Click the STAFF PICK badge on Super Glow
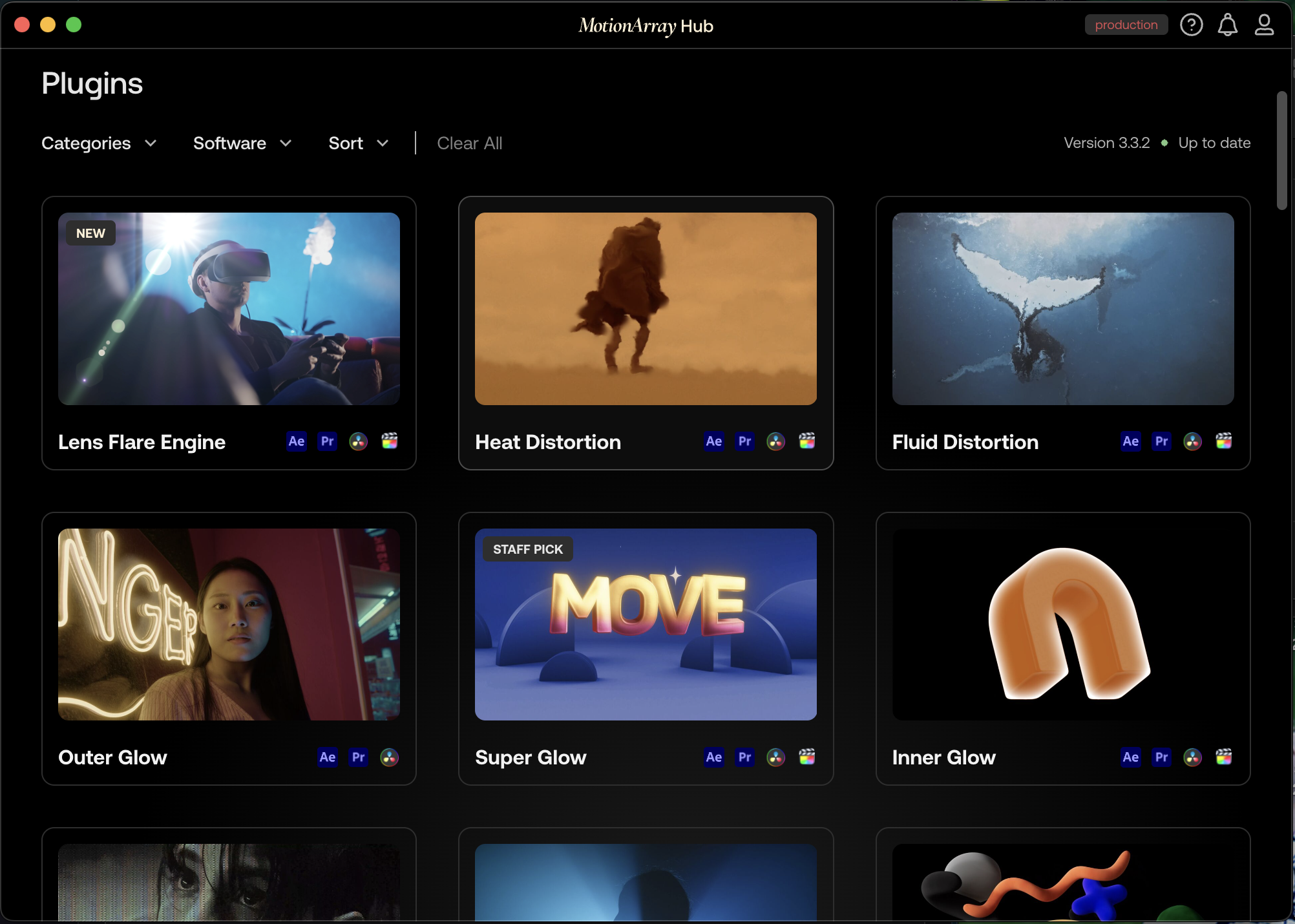1295x924 pixels. click(x=528, y=549)
